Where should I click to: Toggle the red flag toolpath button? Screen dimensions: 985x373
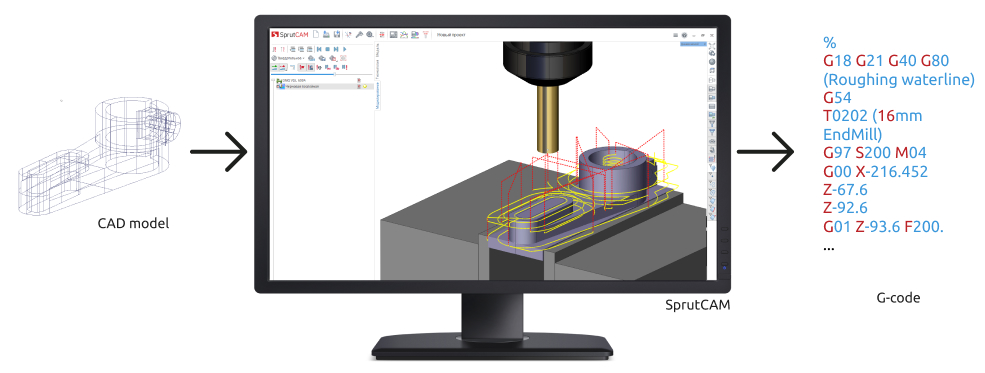302,67
